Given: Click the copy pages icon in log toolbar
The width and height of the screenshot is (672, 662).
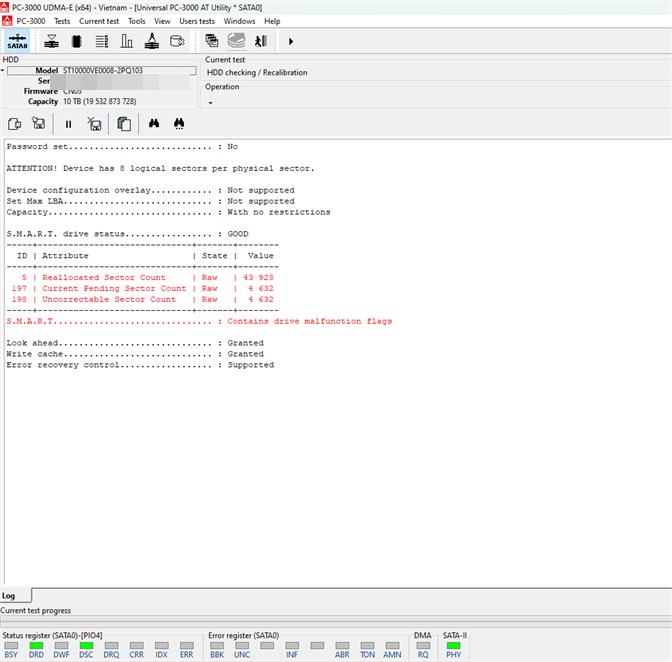Looking at the screenshot, I should point(124,124).
